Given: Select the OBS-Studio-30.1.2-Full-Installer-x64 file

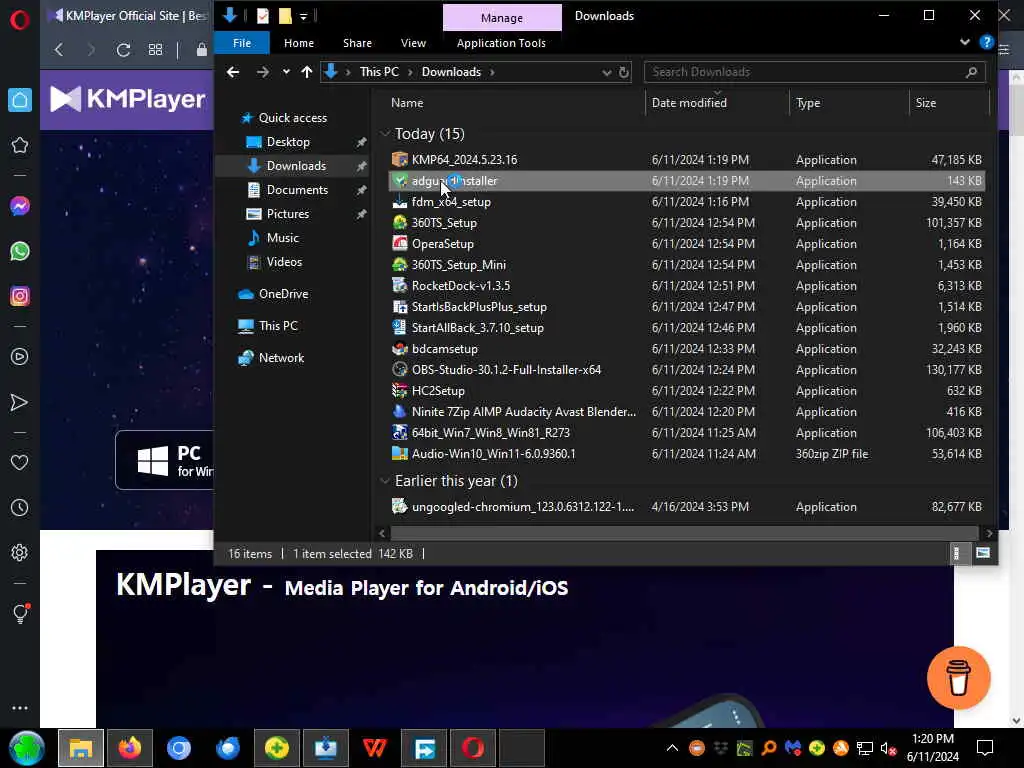Looking at the screenshot, I should point(686,370).
